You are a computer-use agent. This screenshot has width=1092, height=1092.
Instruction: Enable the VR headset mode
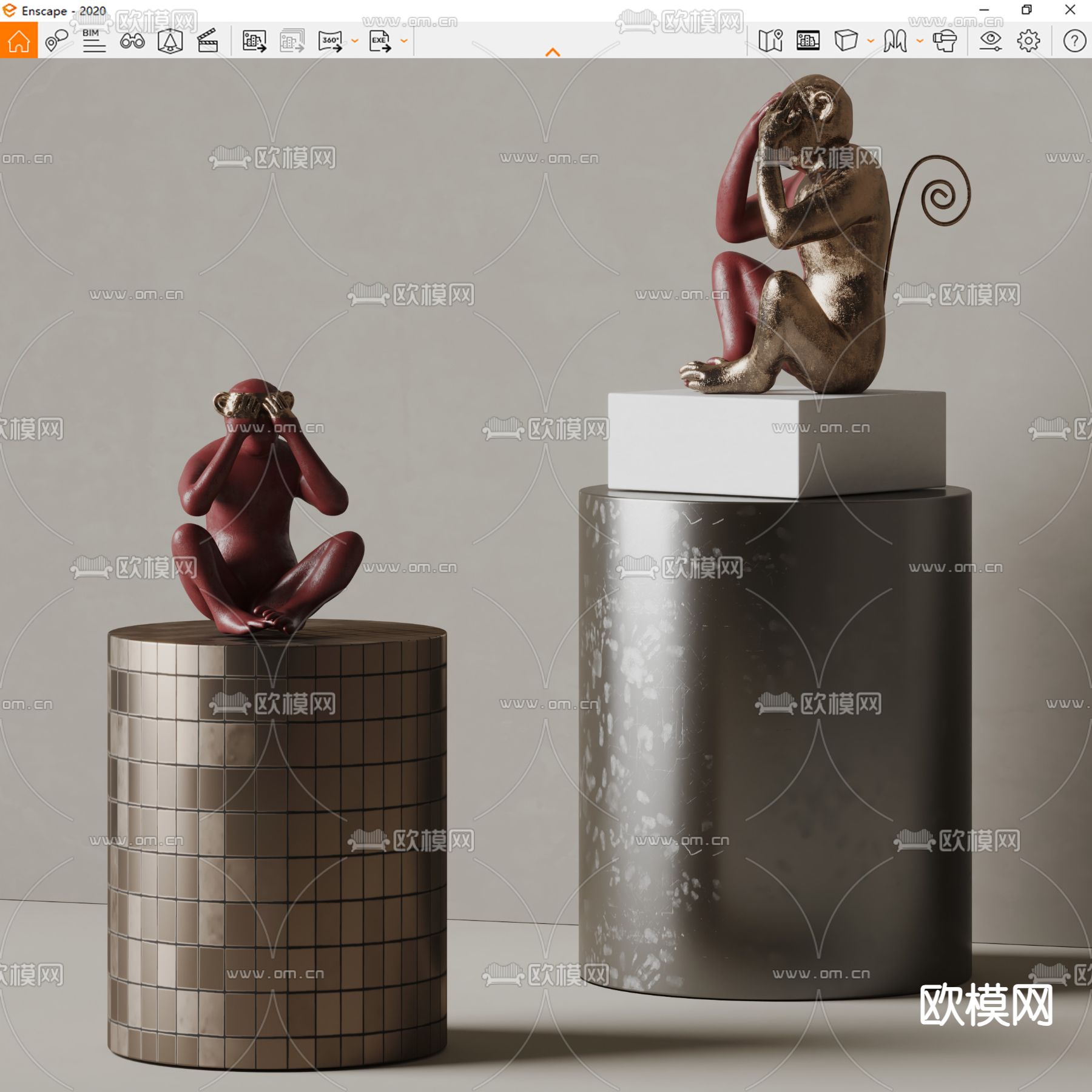tap(945, 41)
